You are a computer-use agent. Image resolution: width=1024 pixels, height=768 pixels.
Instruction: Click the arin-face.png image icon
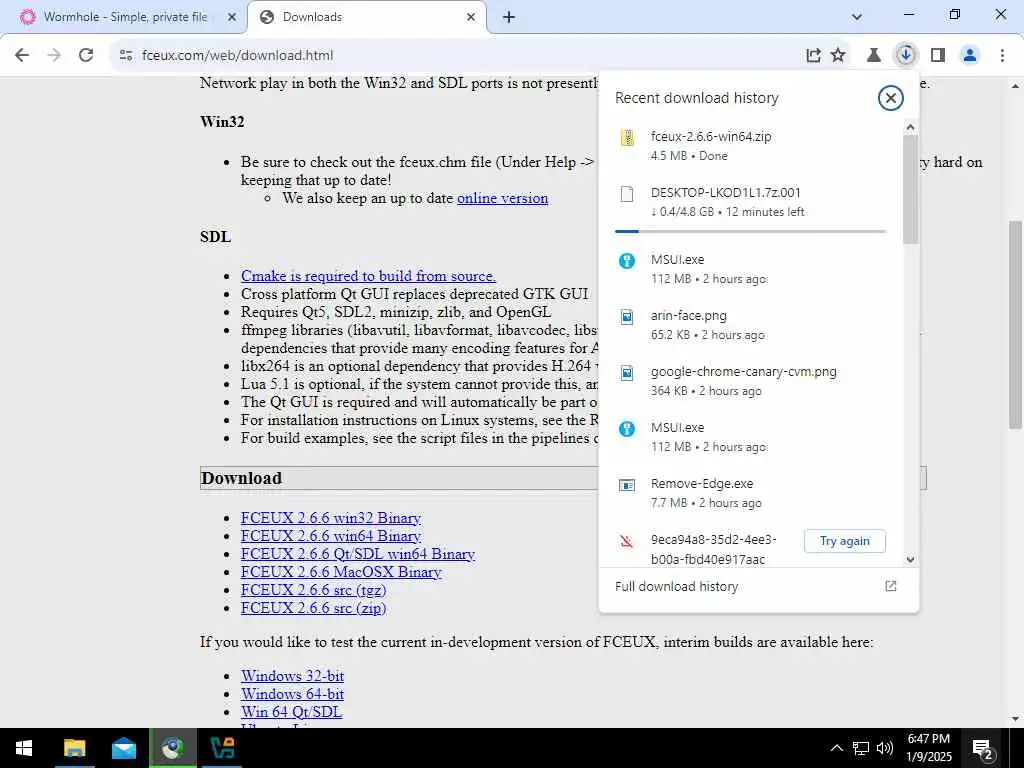pyautogui.click(x=627, y=317)
